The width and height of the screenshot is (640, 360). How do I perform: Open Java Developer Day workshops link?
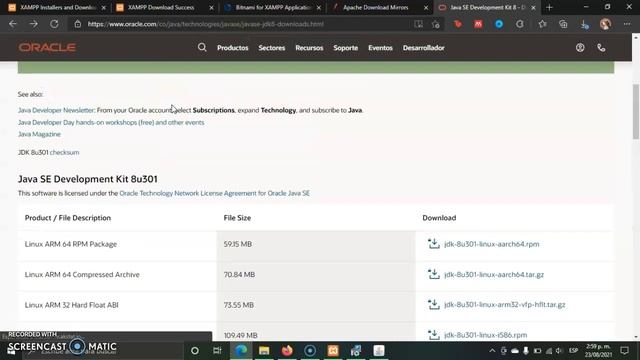[111, 122]
